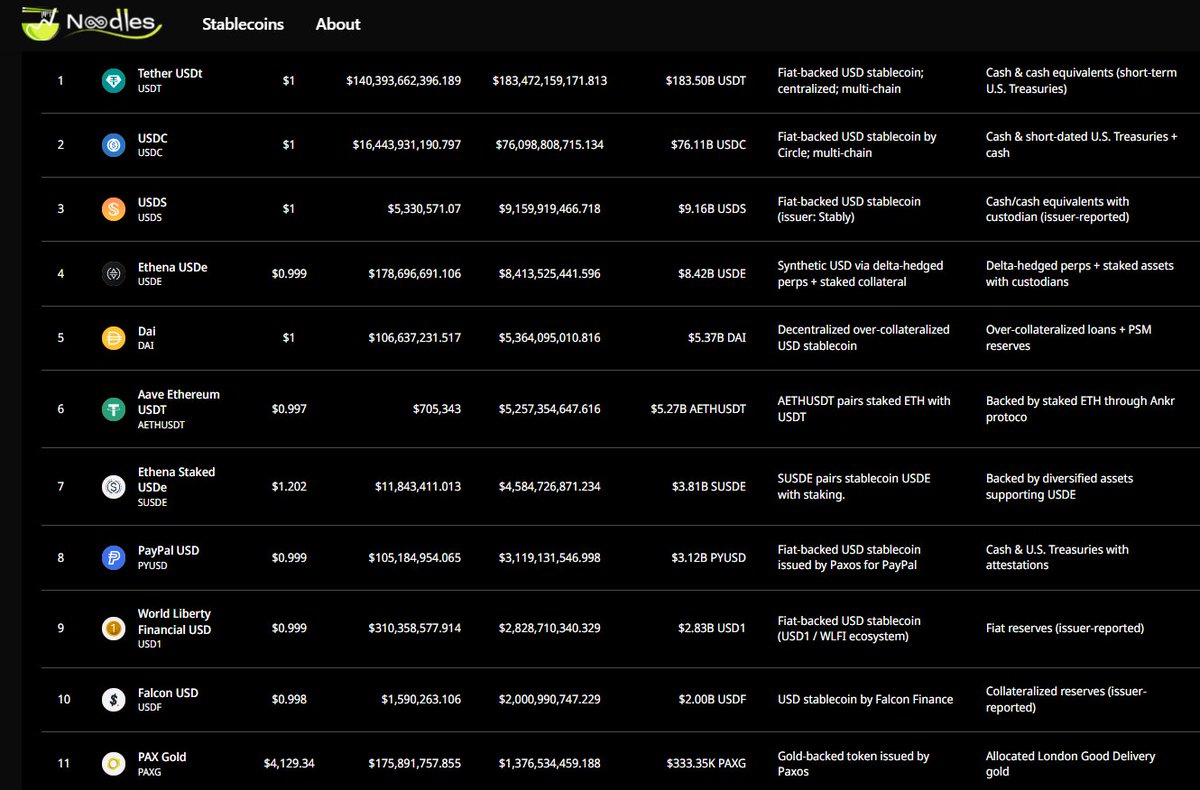Click the $76.11B USDC supply cell

(709, 145)
